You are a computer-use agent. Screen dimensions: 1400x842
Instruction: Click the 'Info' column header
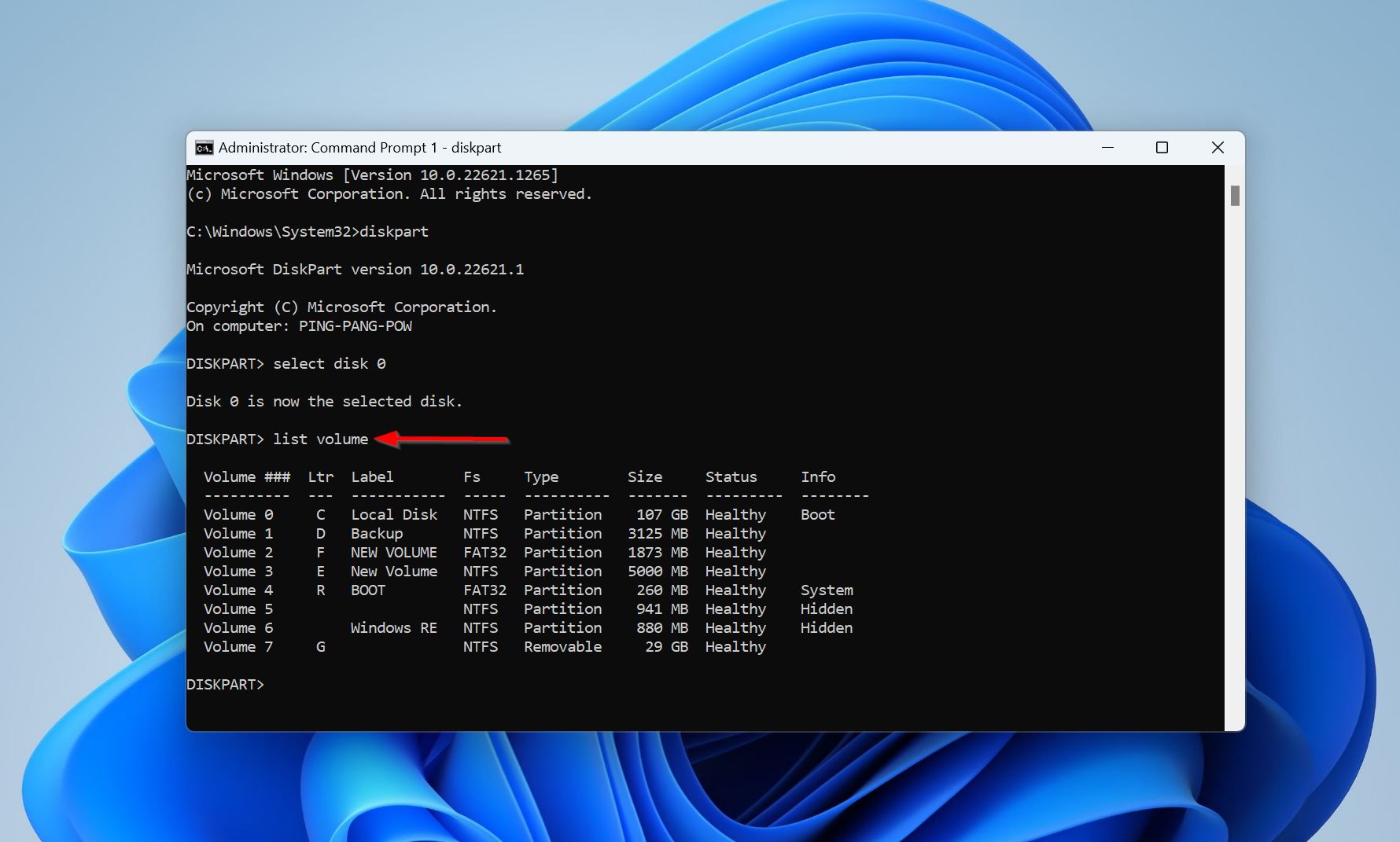(x=818, y=477)
